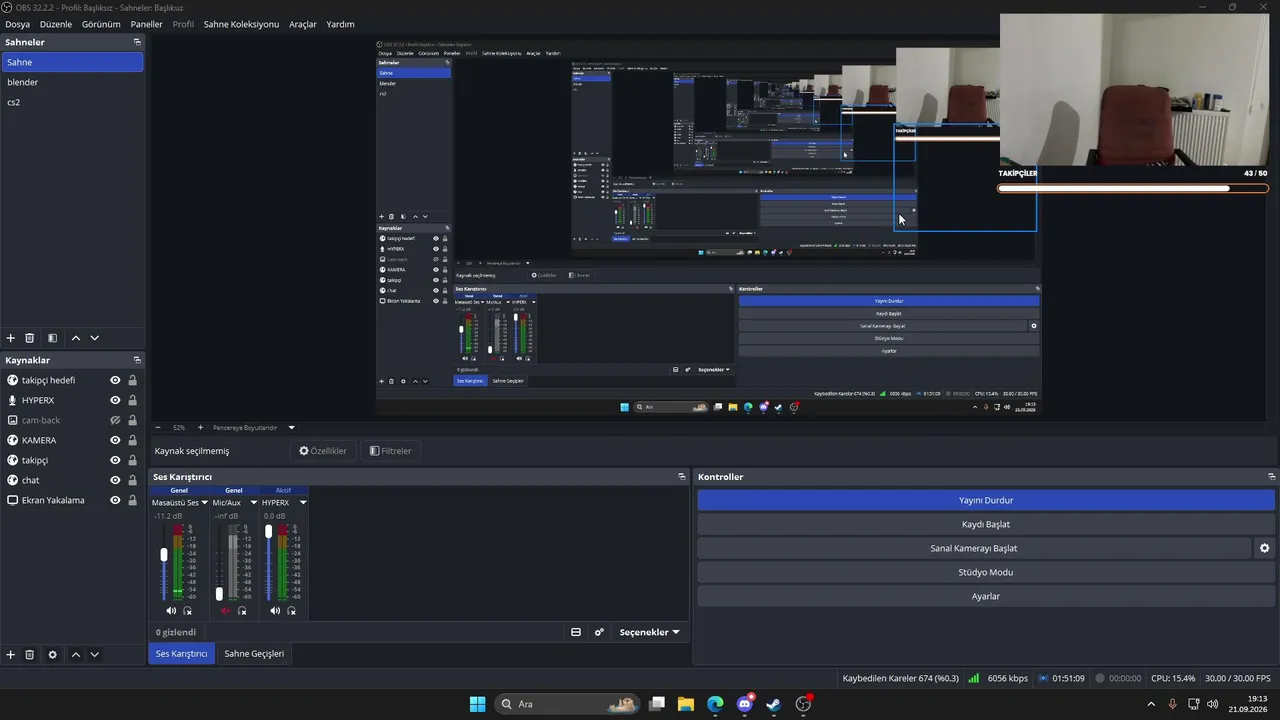Image resolution: width=1280 pixels, height=720 pixels.
Task: Hide the takipçi hedefi source
Action: (x=115, y=380)
